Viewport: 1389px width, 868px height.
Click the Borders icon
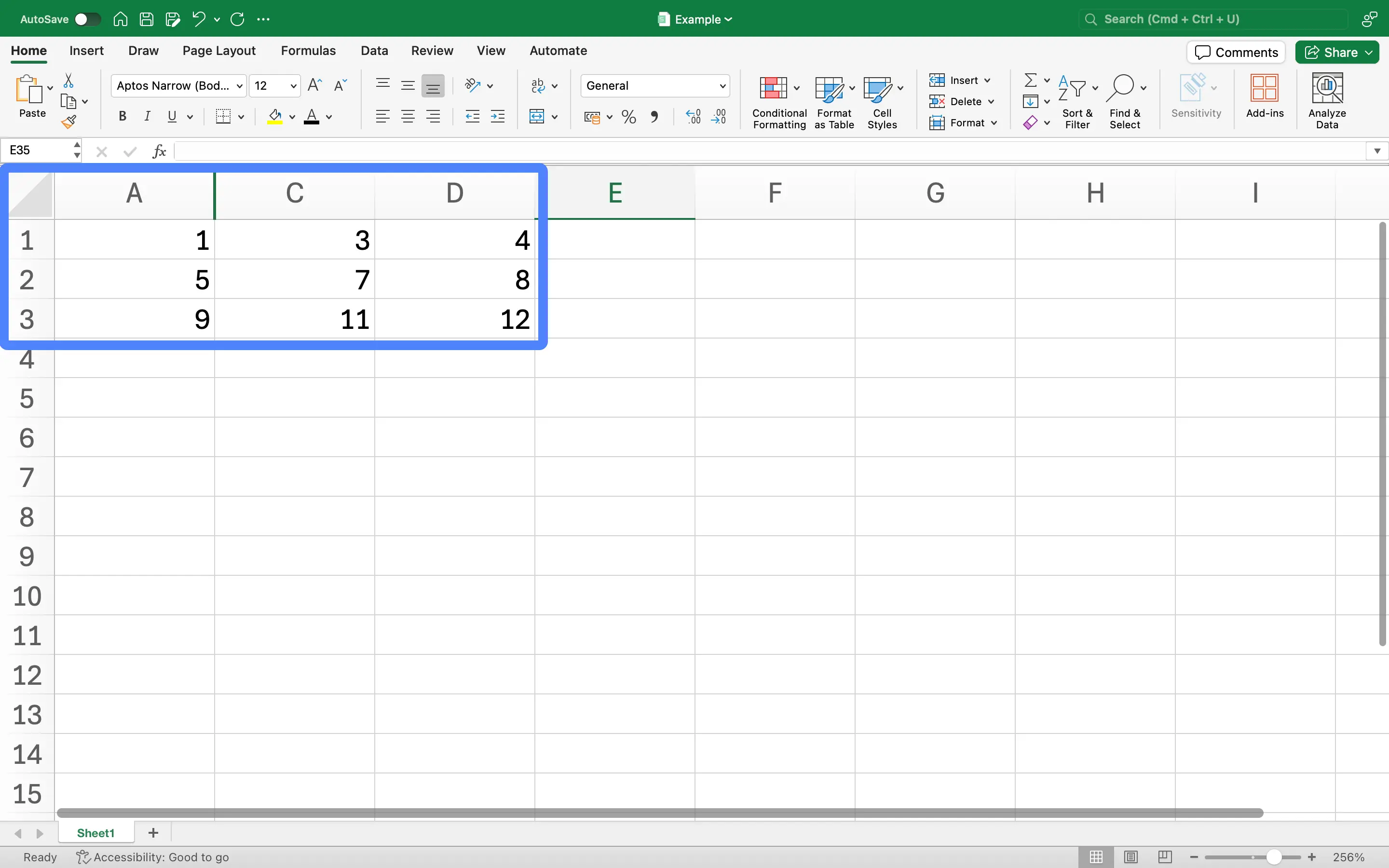tap(223, 117)
